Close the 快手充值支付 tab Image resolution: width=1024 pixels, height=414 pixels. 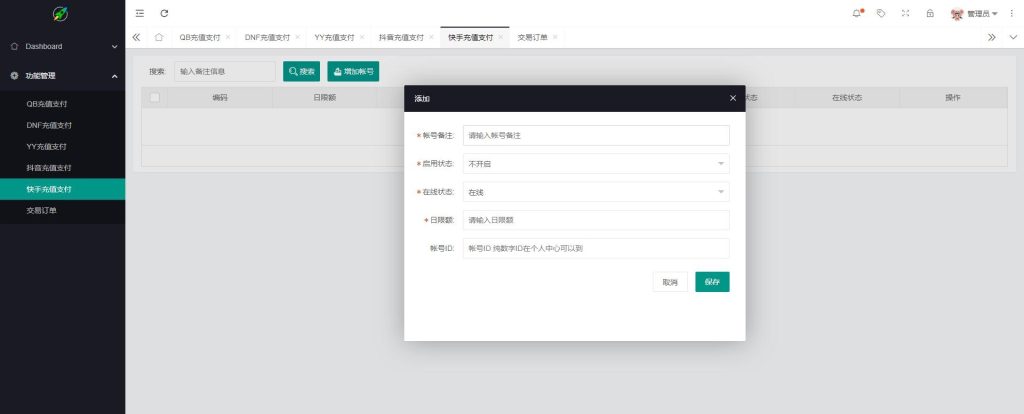(501, 37)
